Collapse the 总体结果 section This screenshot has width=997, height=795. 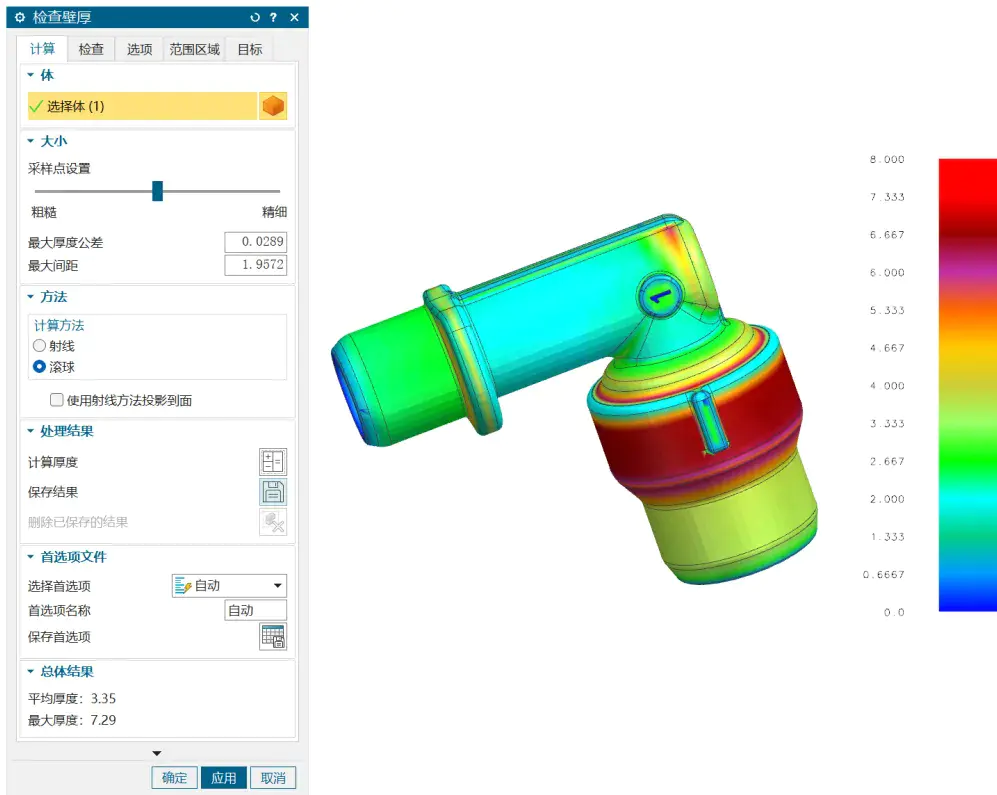[x=31, y=671]
